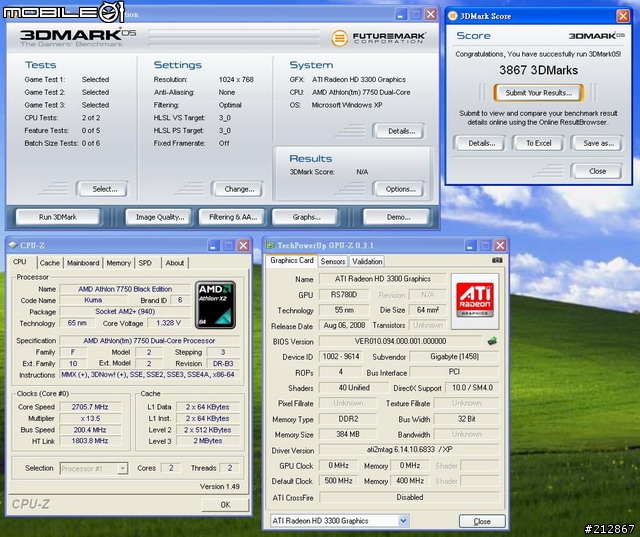Launch the Demo in 3DMark05

(x=398, y=217)
